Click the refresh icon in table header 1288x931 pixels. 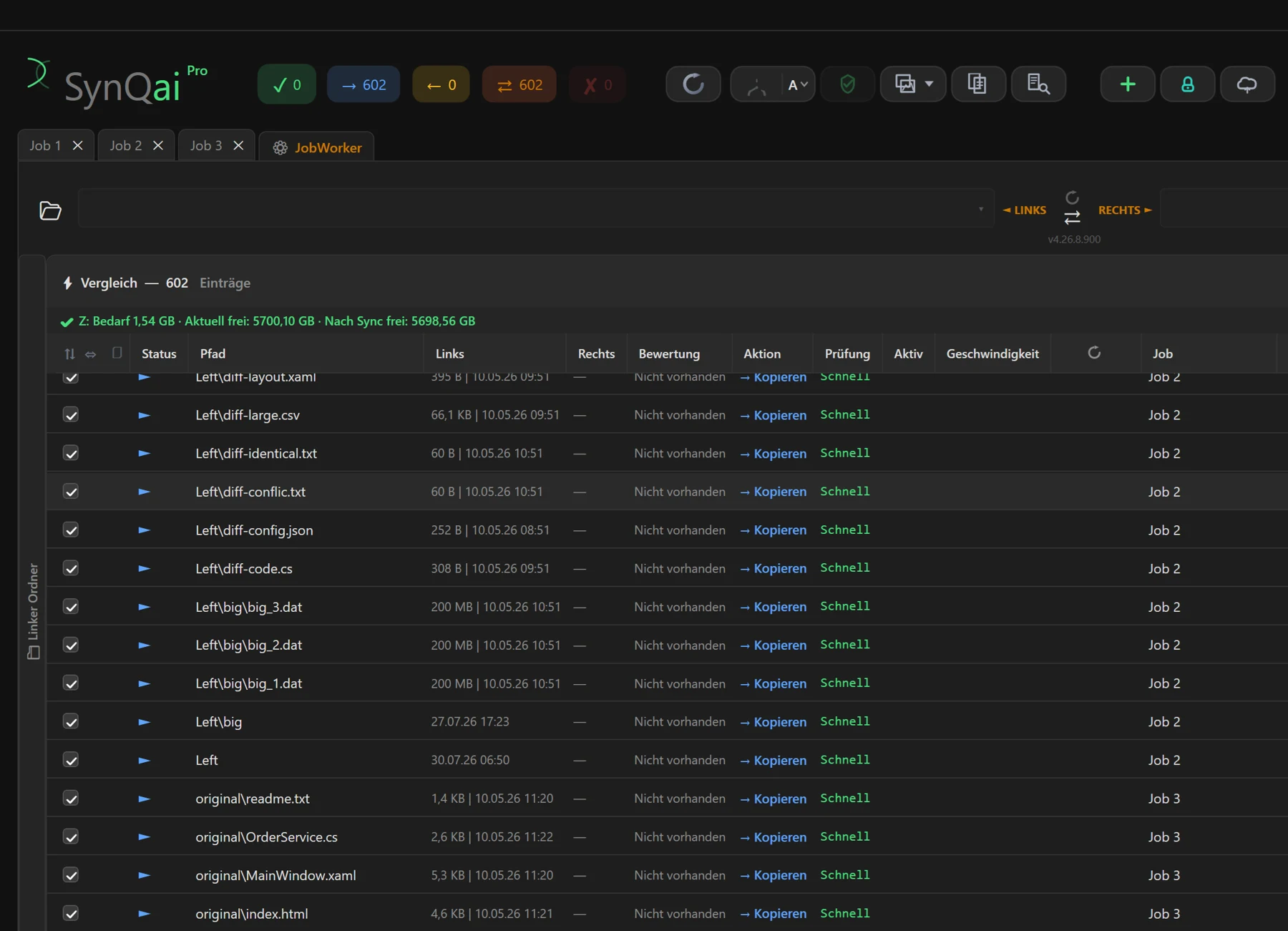(x=1094, y=352)
